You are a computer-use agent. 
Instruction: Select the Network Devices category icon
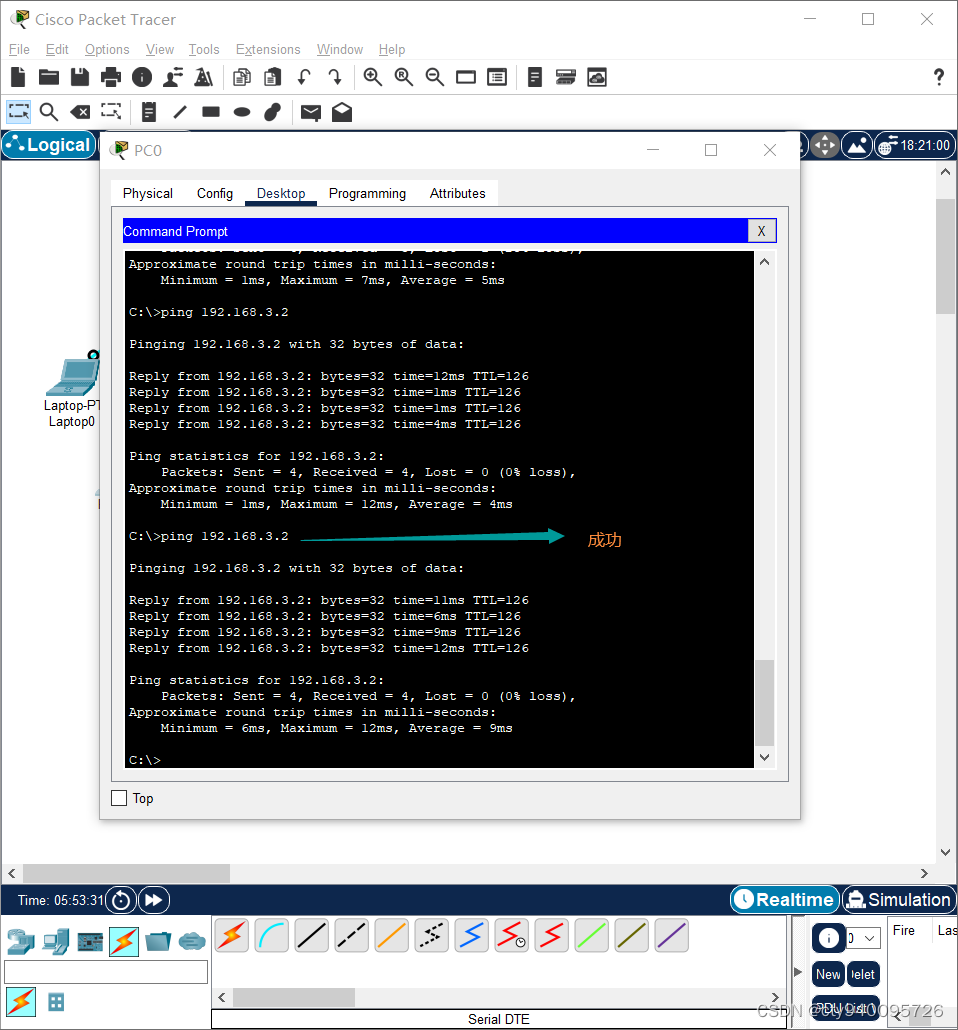(21, 941)
